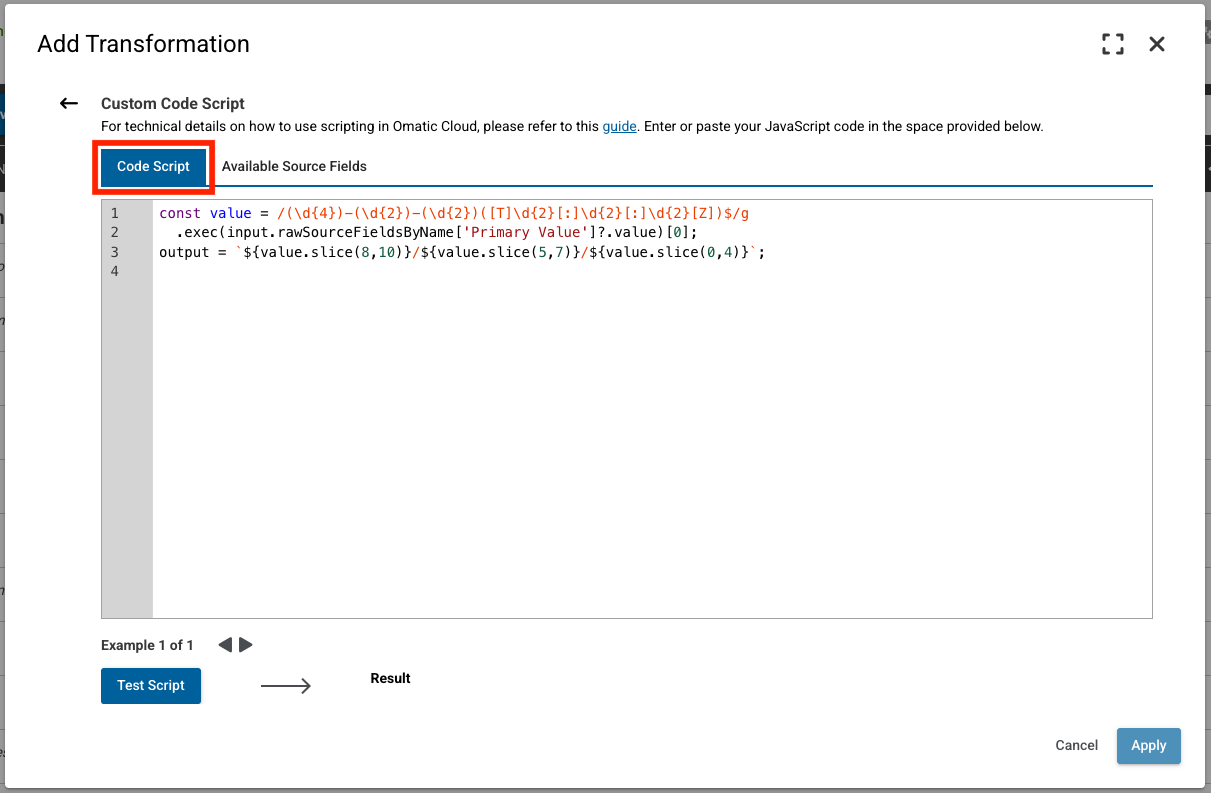Switch to the Available Source Fields tab
This screenshot has width=1211, height=793.
point(295,166)
